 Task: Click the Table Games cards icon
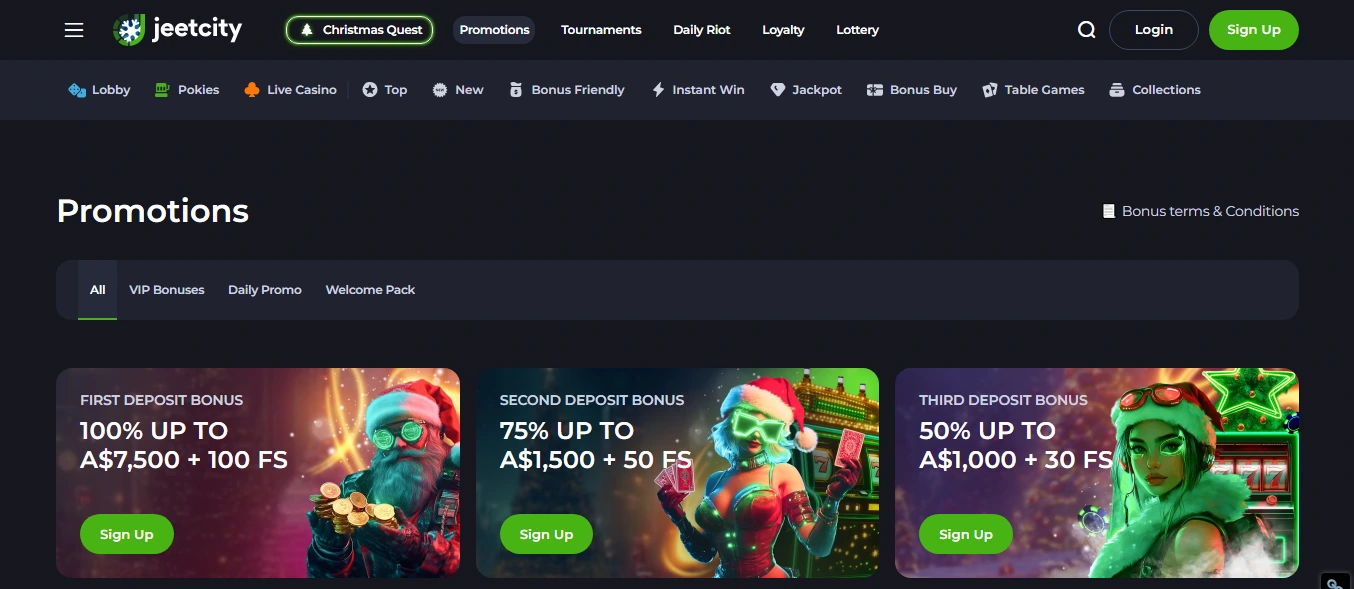(x=990, y=90)
